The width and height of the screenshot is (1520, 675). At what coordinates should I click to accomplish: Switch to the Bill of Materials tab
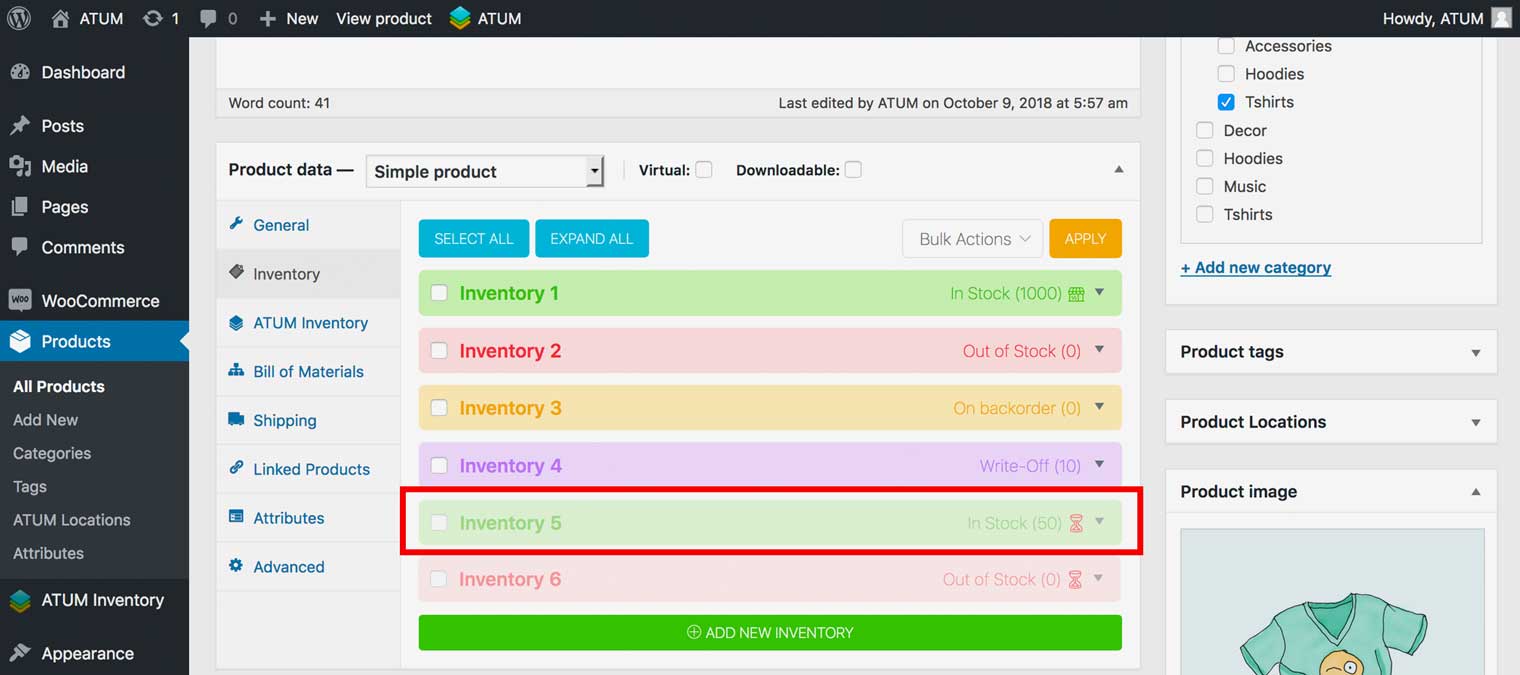click(x=308, y=372)
